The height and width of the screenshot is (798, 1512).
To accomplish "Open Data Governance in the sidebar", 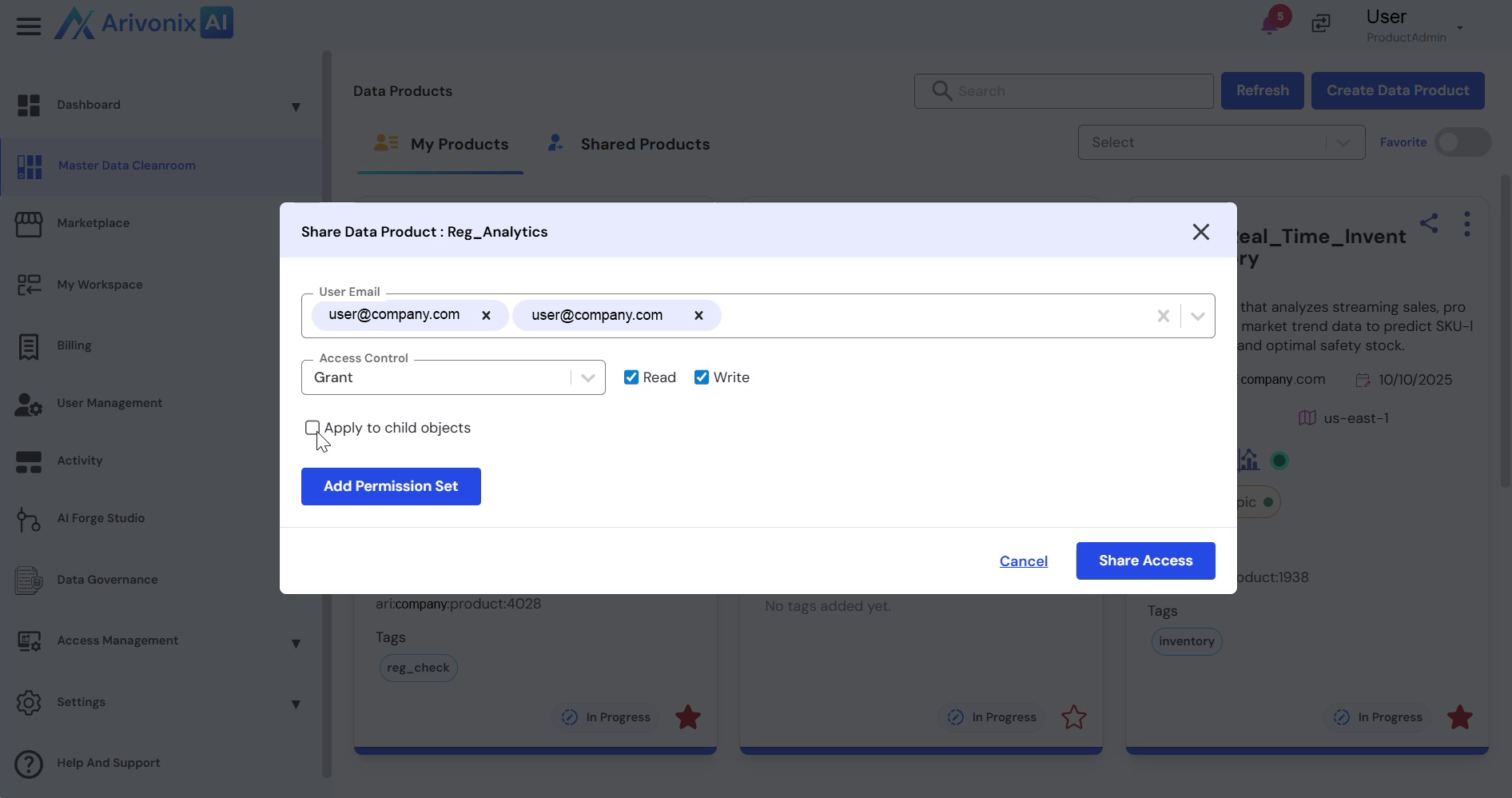I will (107, 580).
